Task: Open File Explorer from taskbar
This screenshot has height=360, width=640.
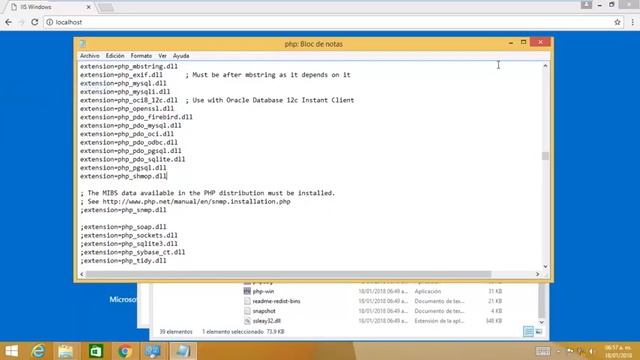Action: click(65, 351)
